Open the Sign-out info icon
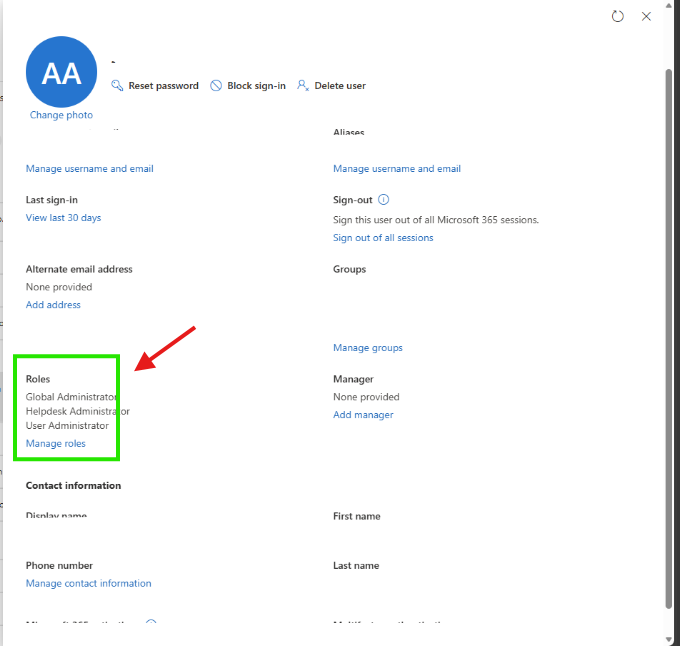 click(383, 199)
